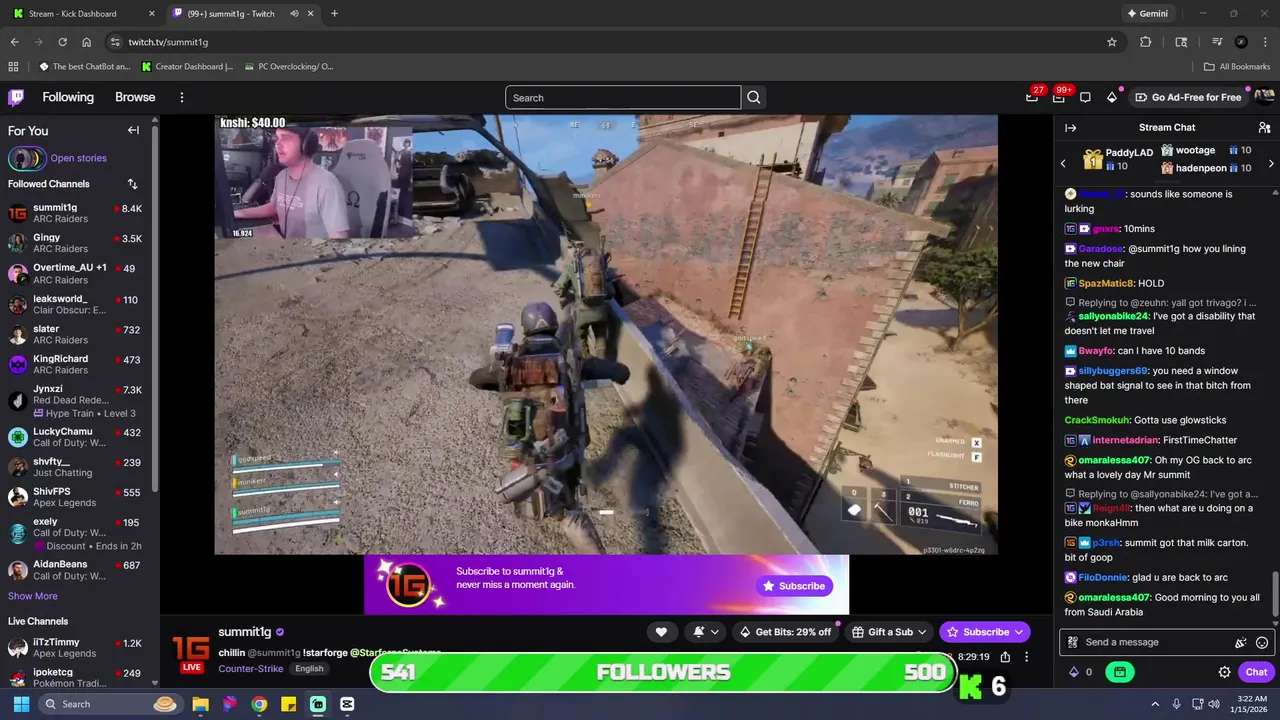Open Jynxzi channel with Hype Train

tap(76, 401)
